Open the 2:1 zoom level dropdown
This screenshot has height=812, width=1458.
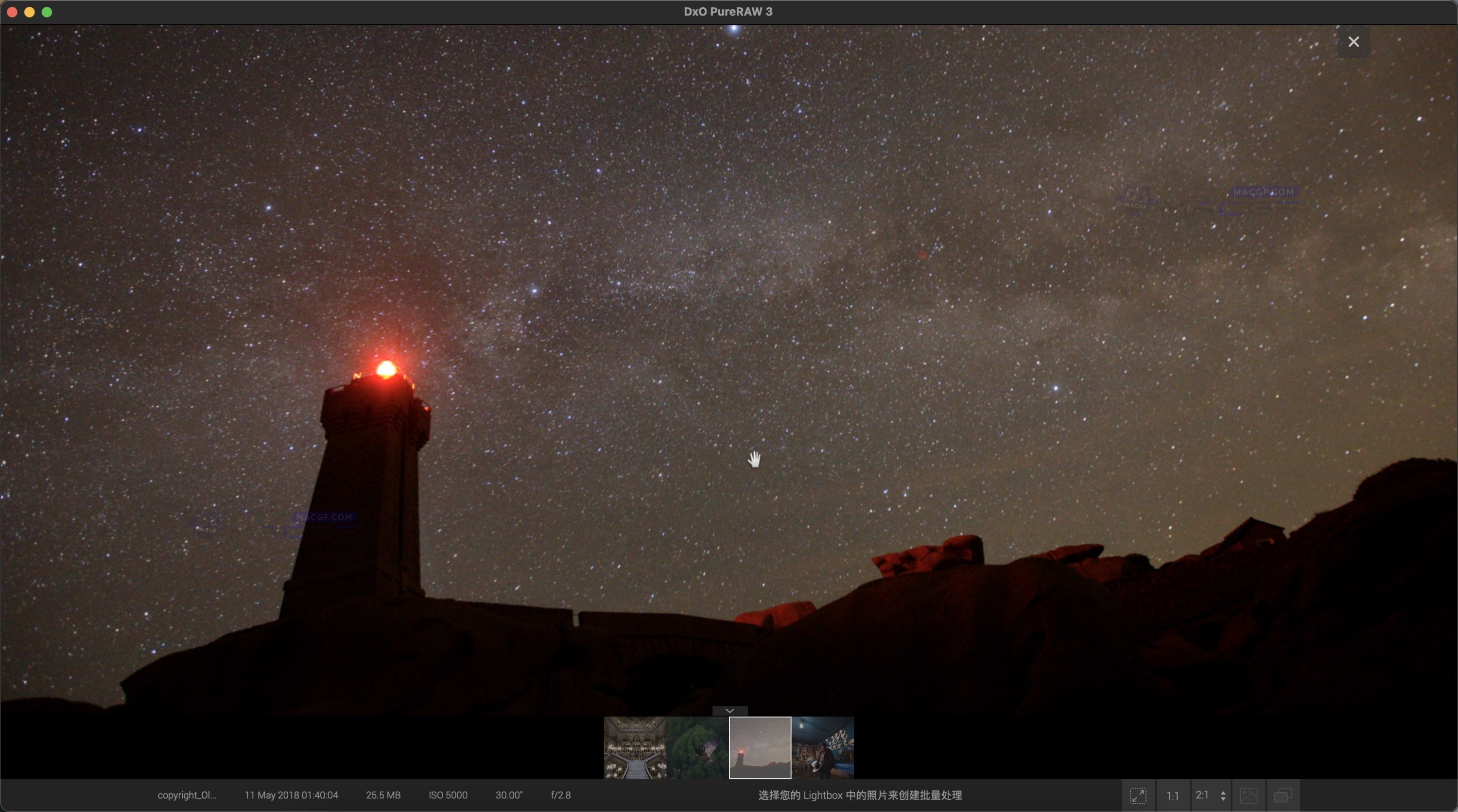(x=1210, y=795)
